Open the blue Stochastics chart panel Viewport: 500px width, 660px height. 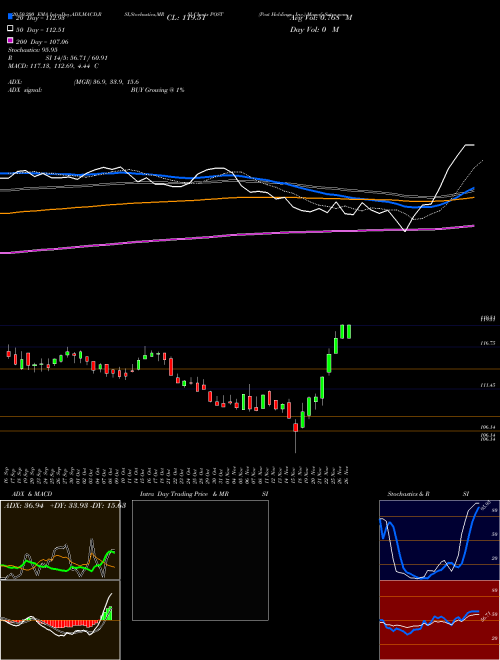439,540
